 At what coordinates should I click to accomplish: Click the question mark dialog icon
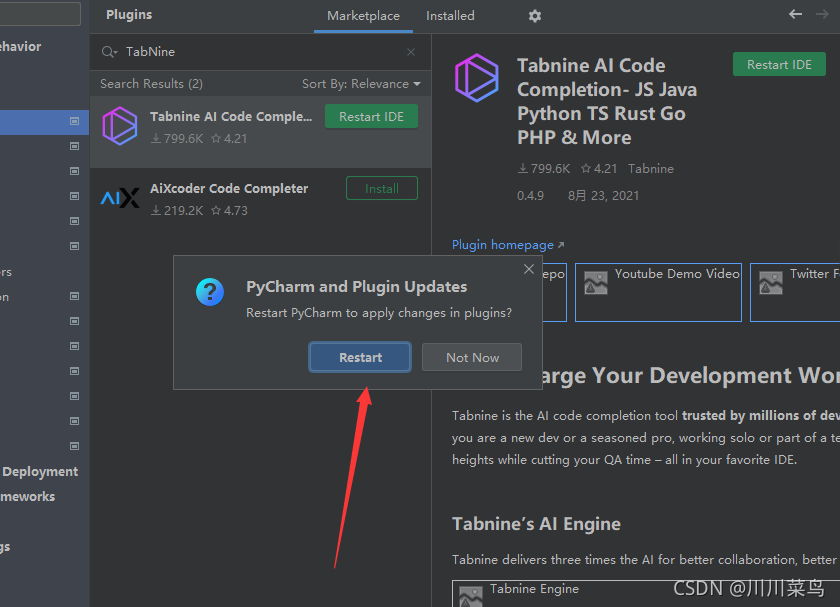[210, 292]
